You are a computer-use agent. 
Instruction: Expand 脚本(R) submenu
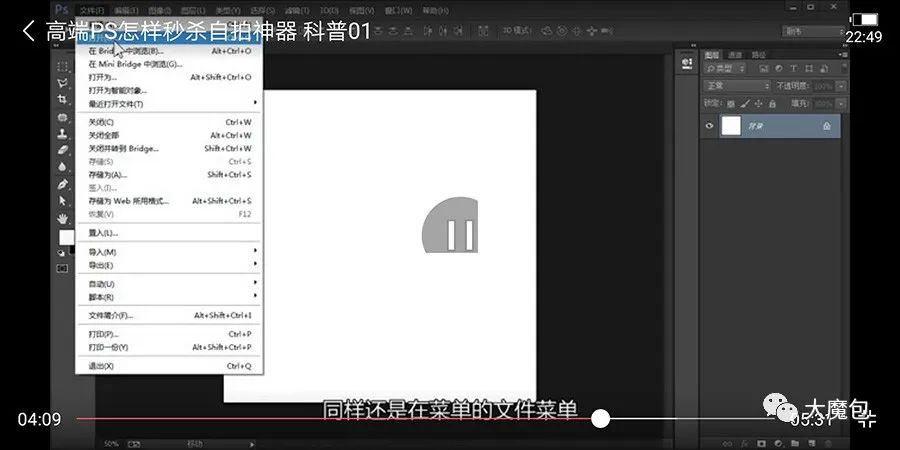coord(170,297)
